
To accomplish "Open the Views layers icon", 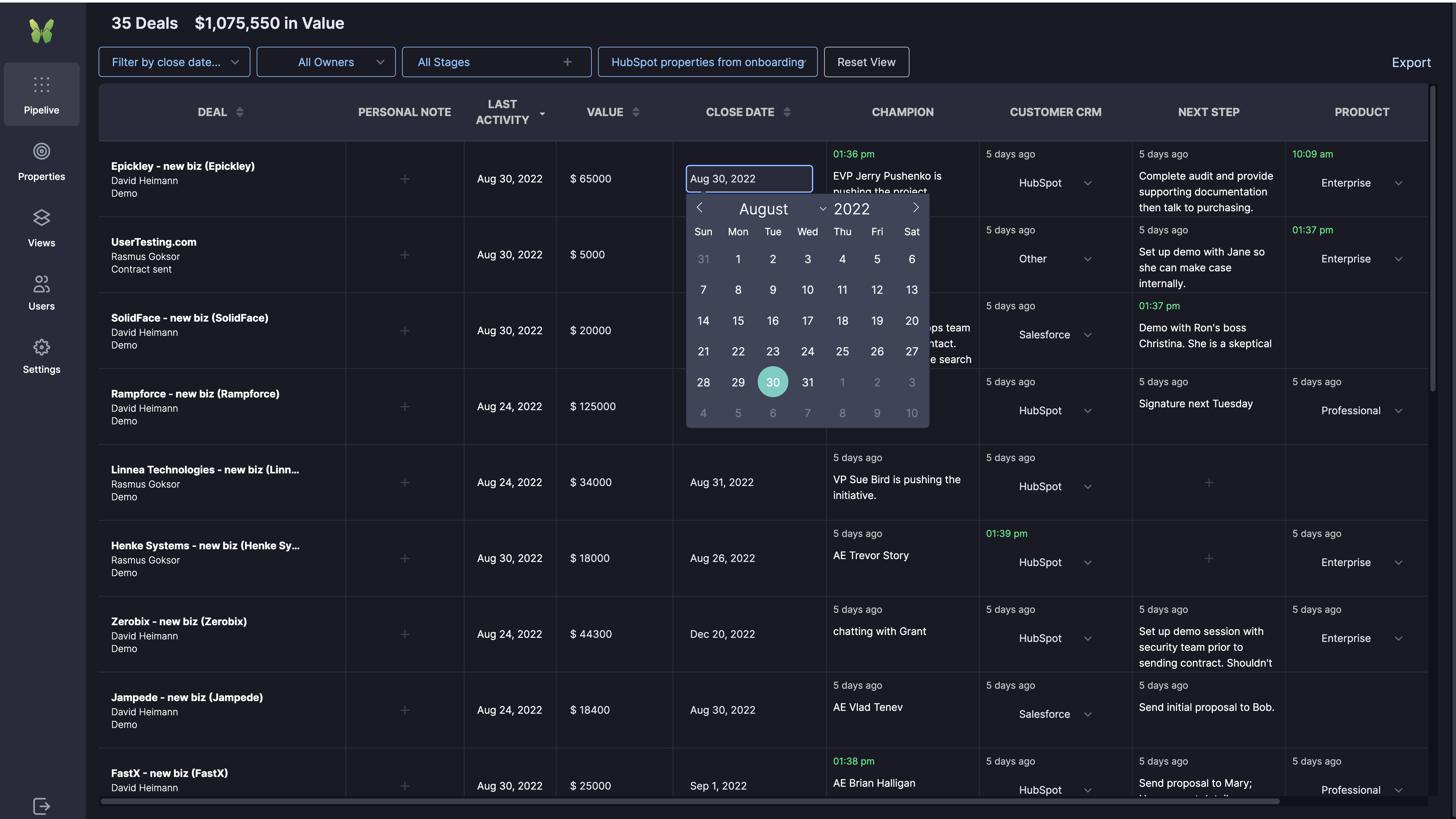I will pyautogui.click(x=41, y=218).
